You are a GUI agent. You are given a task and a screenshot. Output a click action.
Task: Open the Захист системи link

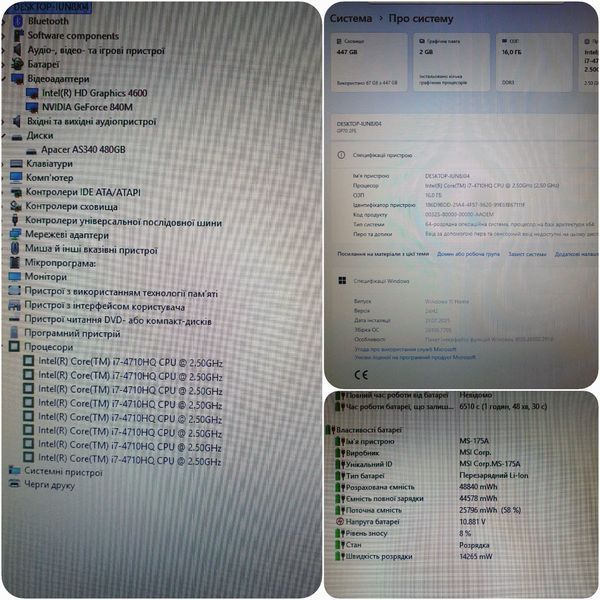coord(527,254)
